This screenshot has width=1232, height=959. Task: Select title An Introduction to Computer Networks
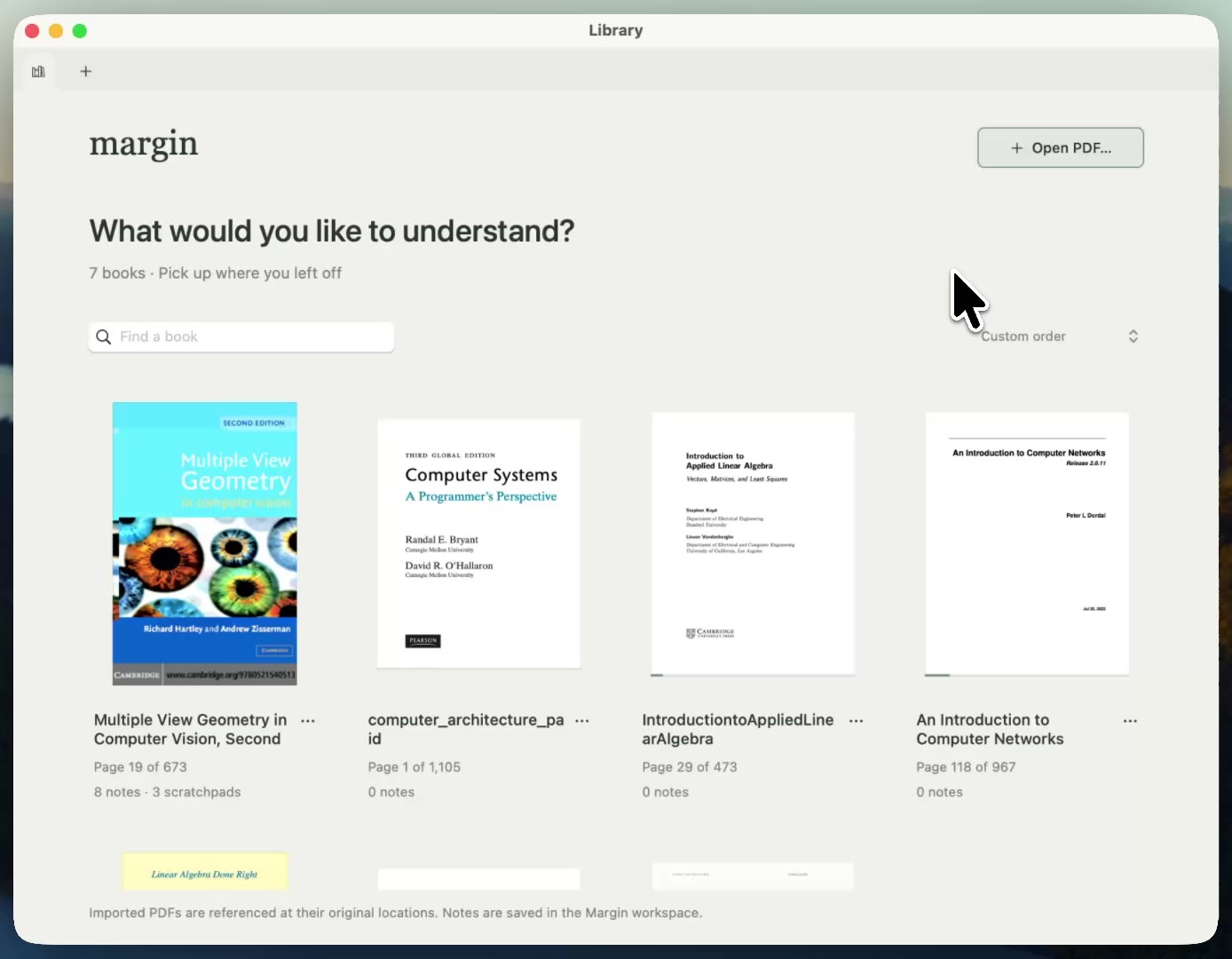pos(990,729)
